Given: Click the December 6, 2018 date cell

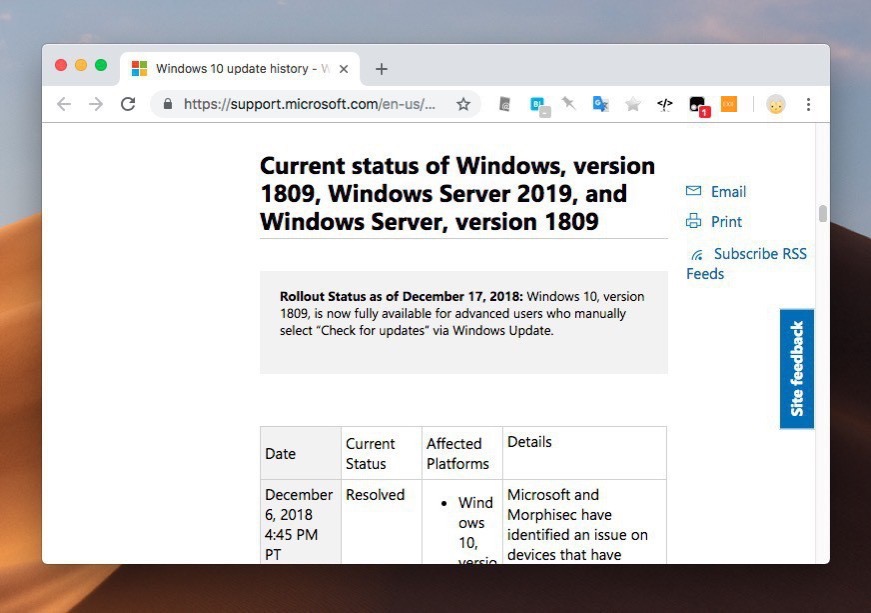Looking at the screenshot, I should click(x=299, y=524).
